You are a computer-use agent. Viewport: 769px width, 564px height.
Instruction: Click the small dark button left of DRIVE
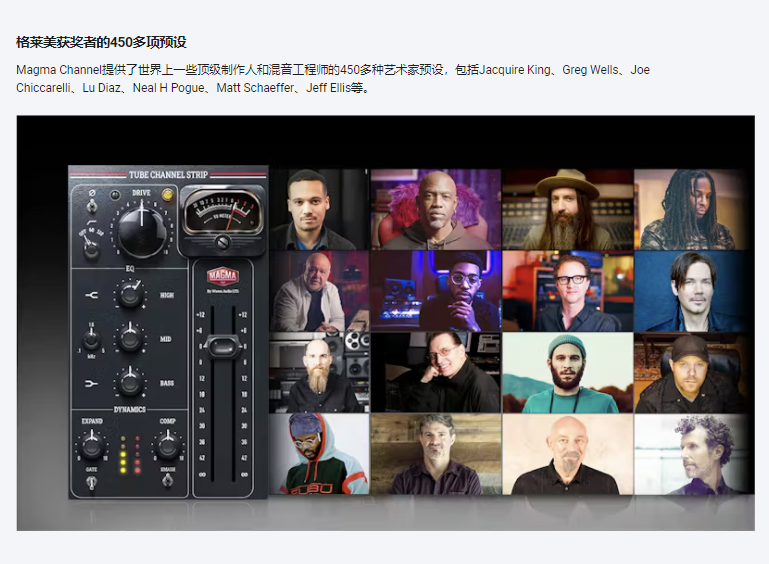(115, 195)
